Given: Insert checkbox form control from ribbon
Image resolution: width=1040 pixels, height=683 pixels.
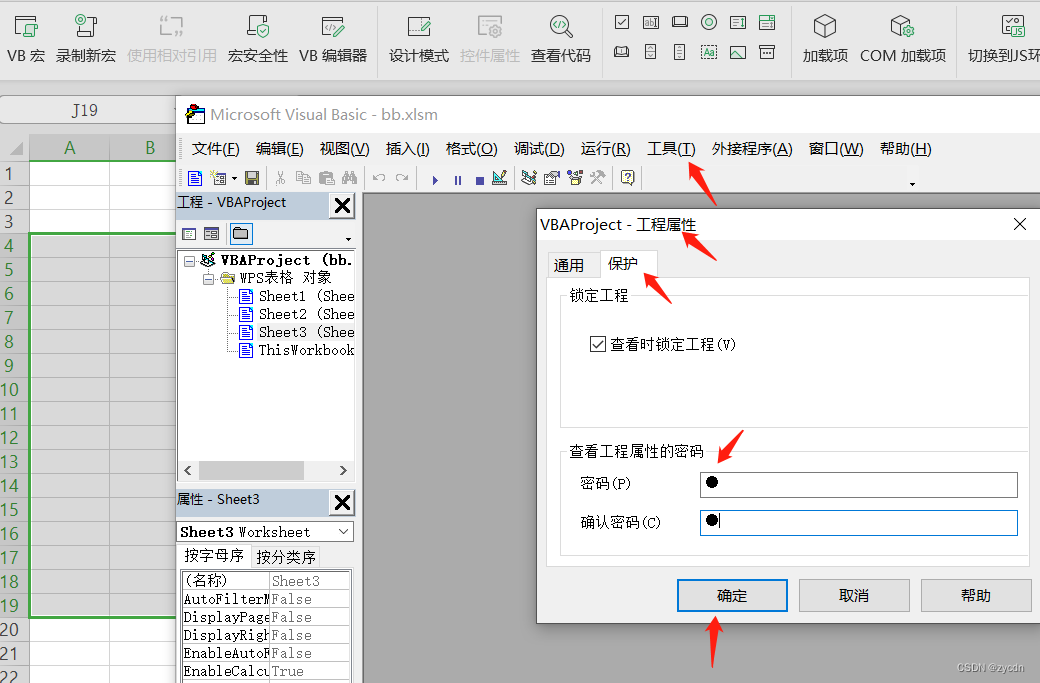Looking at the screenshot, I should tap(621, 23).
